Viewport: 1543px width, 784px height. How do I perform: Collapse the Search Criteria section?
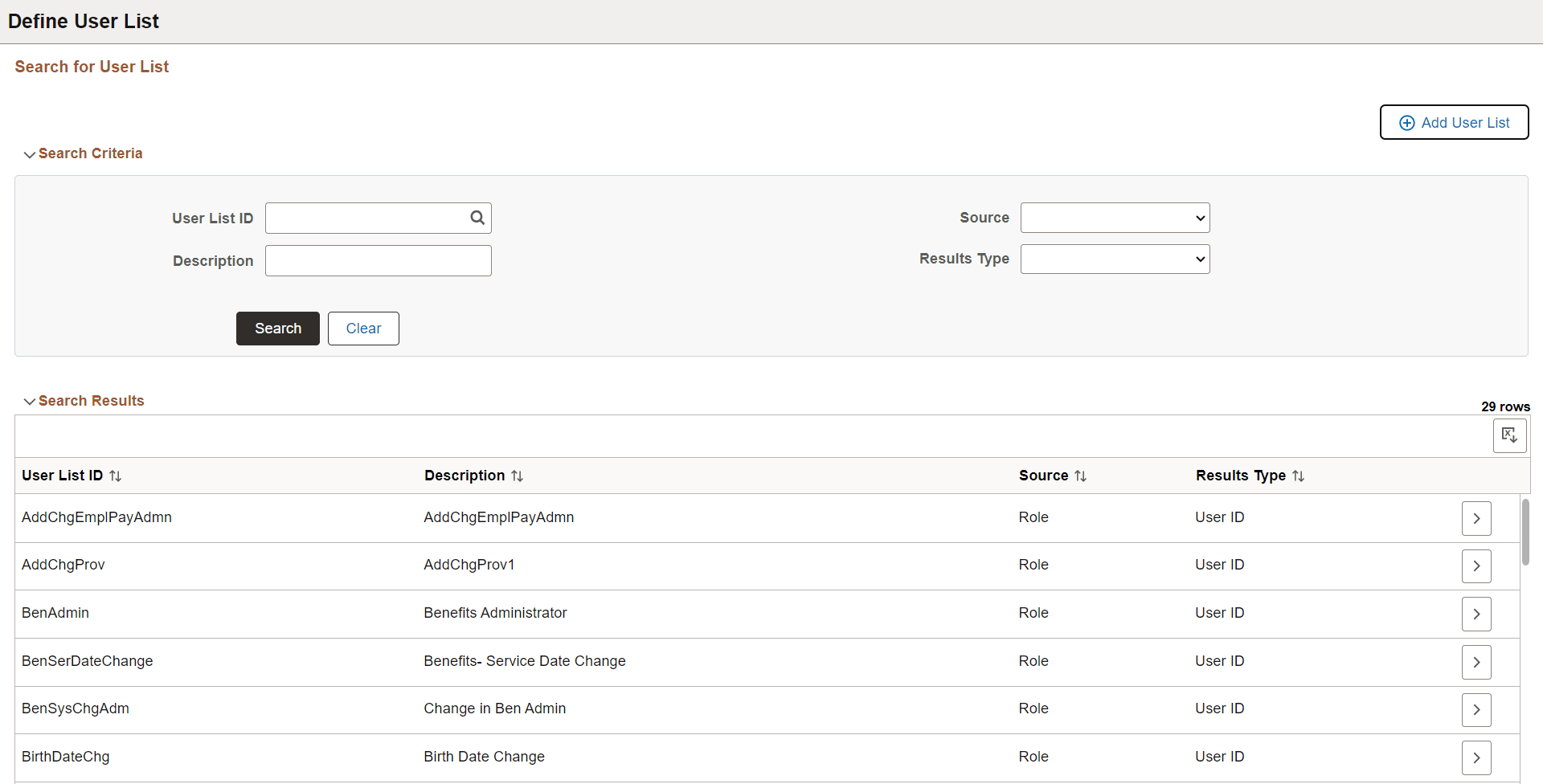pos(30,154)
